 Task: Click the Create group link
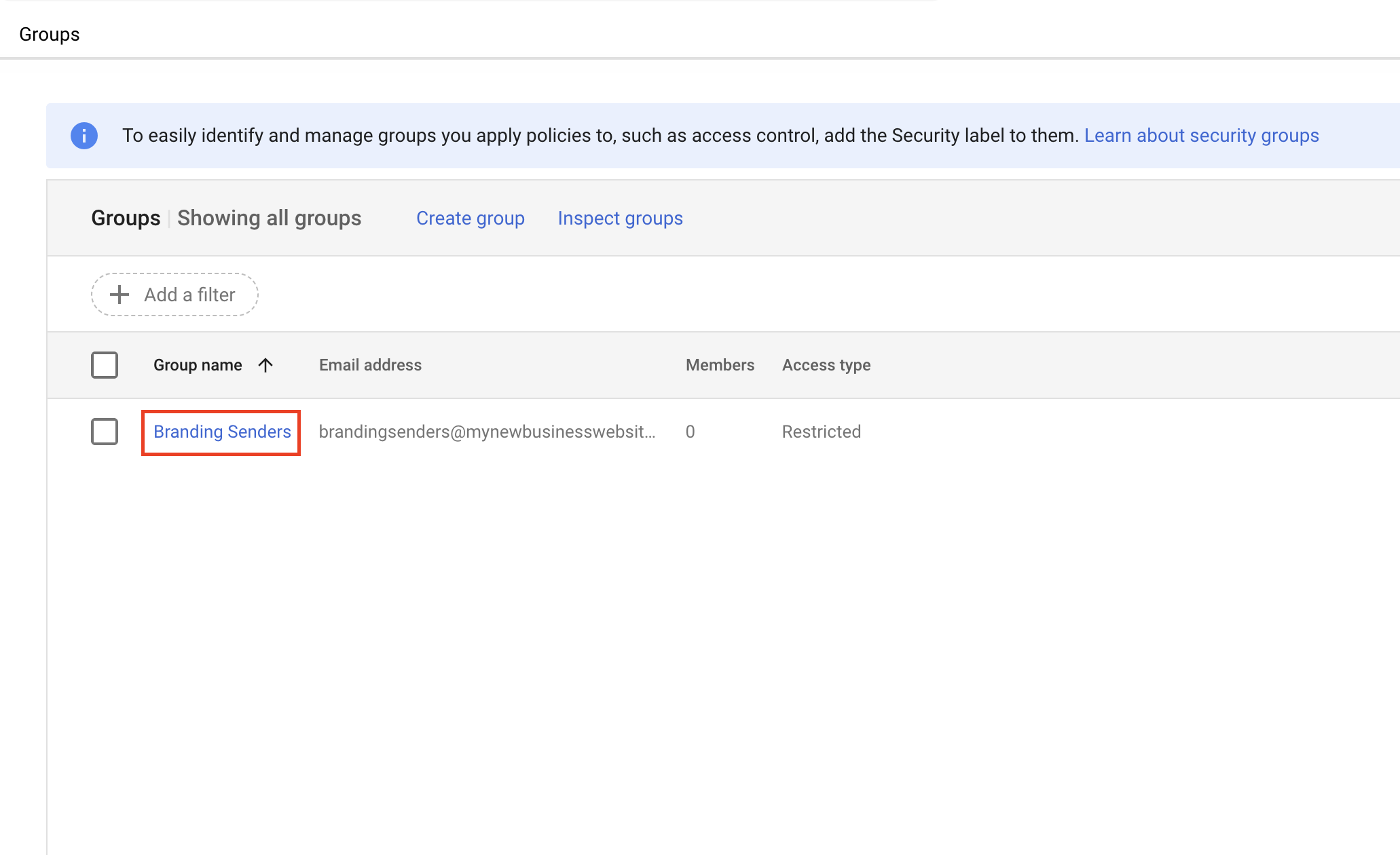470,218
